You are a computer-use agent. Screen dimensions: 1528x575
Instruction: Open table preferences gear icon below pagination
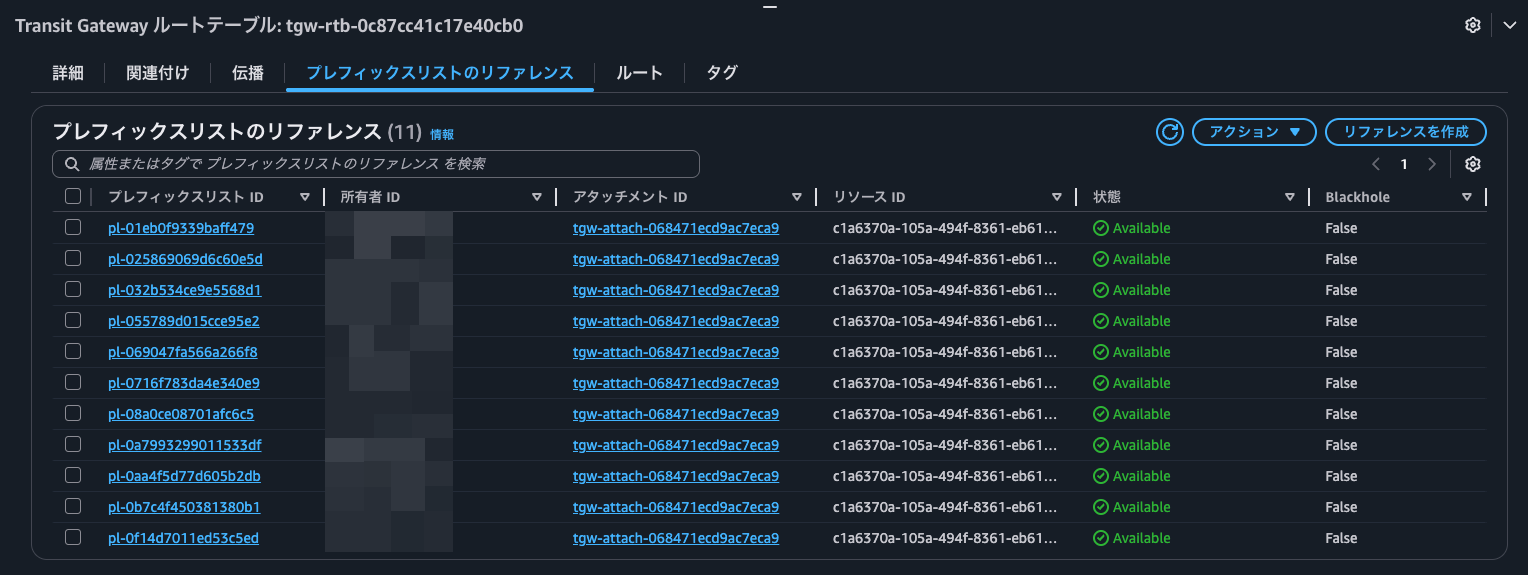tap(1472, 164)
